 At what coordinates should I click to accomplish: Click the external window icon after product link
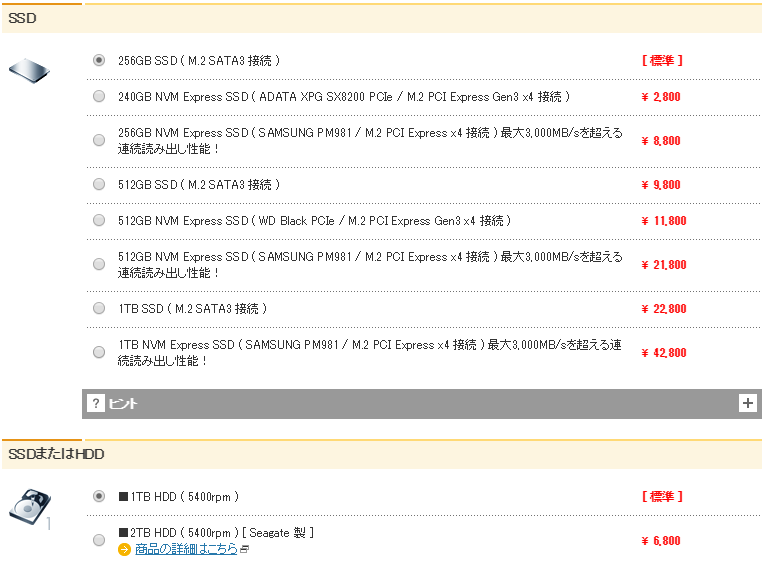pyautogui.click(x=245, y=549)
